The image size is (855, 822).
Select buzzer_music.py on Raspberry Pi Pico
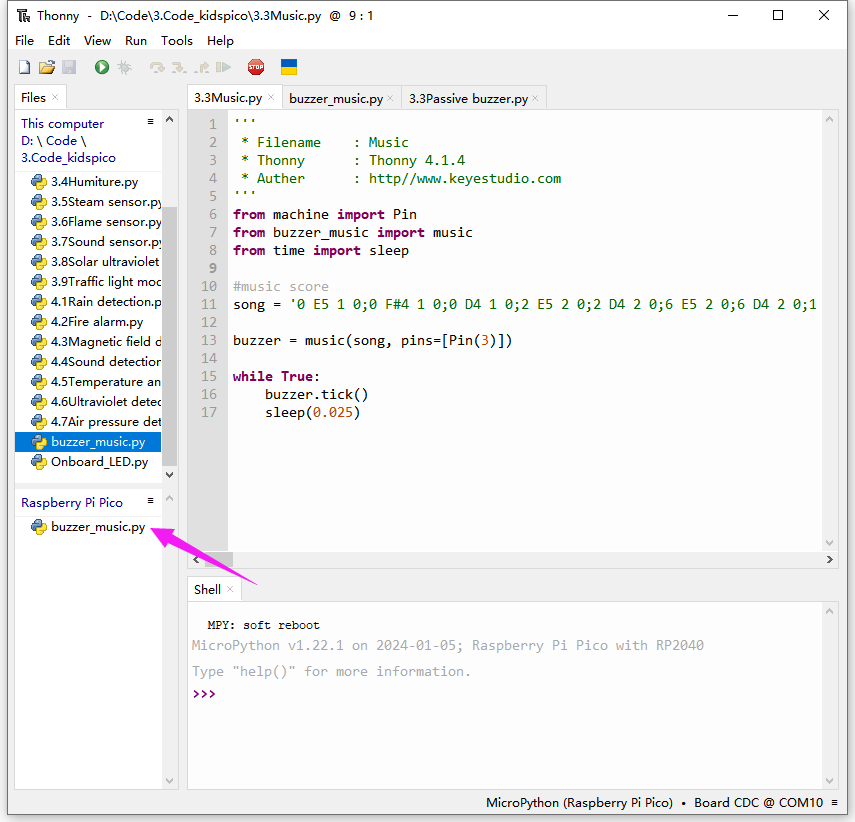88,527
